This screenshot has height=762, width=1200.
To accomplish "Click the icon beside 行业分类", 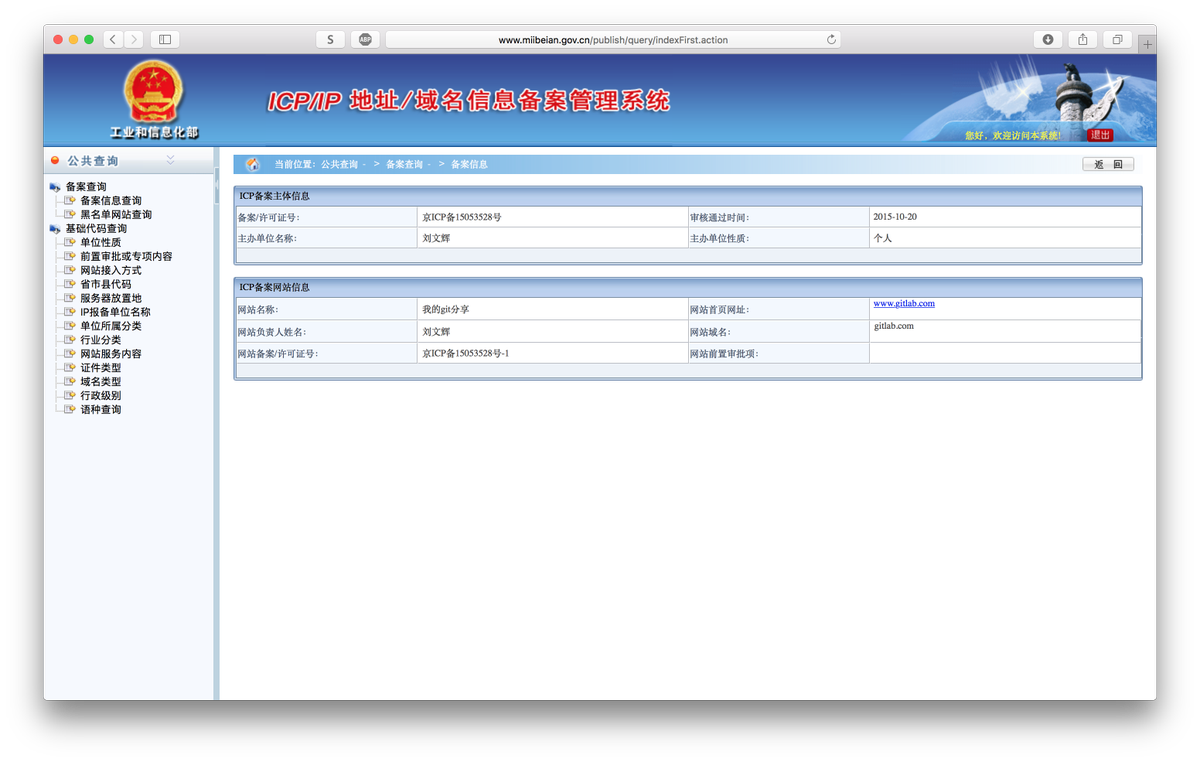I will tap(70, 340).
